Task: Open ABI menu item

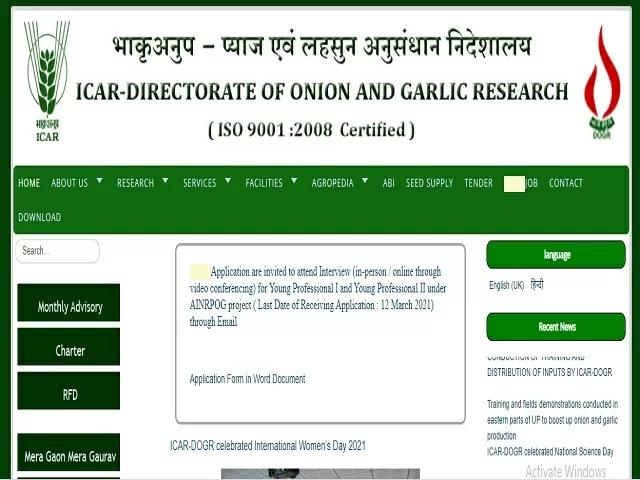Action: click(389, 183)
